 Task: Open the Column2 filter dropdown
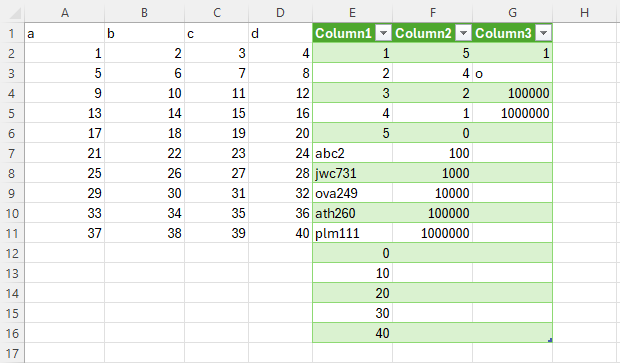[x=463, y=33]
